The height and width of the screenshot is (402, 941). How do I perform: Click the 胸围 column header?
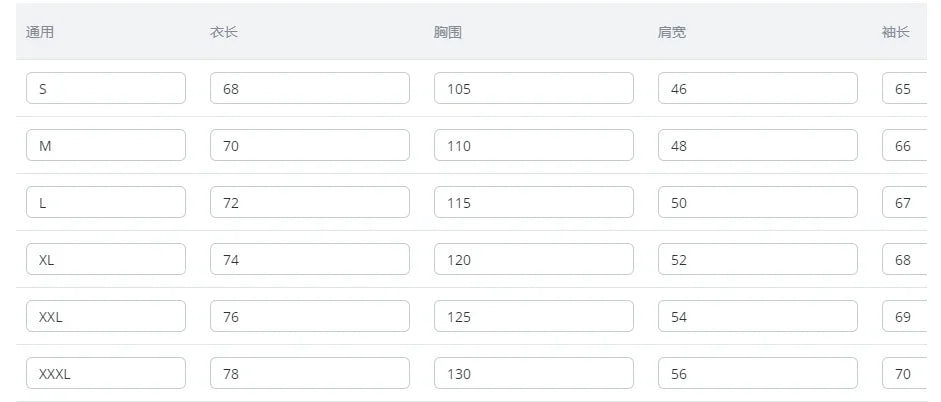tap(448, 32)
